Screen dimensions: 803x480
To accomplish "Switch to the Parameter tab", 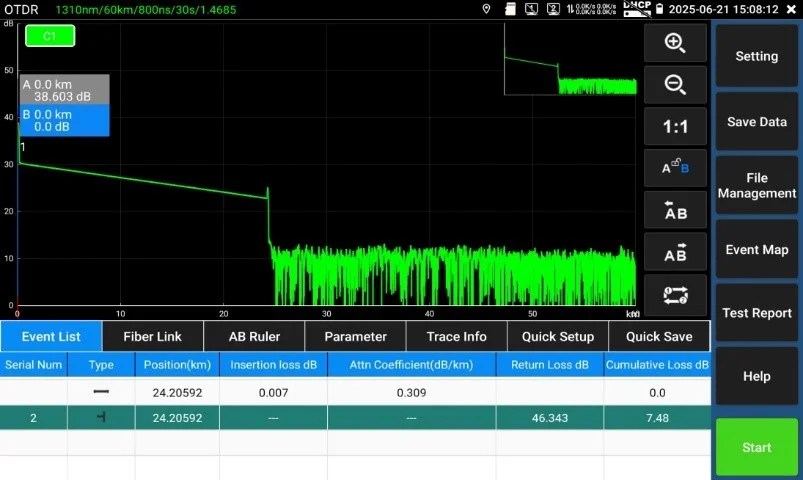I will 355,337.
